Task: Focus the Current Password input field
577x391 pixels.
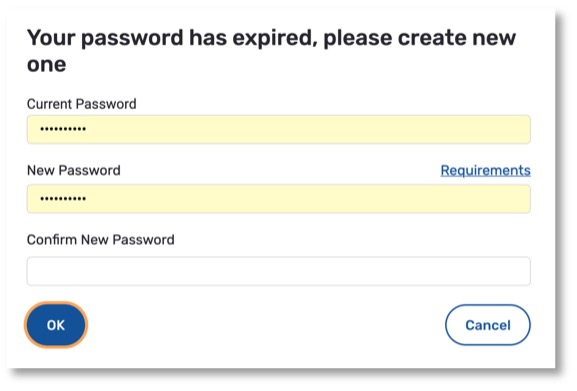Action: (279, 129)
